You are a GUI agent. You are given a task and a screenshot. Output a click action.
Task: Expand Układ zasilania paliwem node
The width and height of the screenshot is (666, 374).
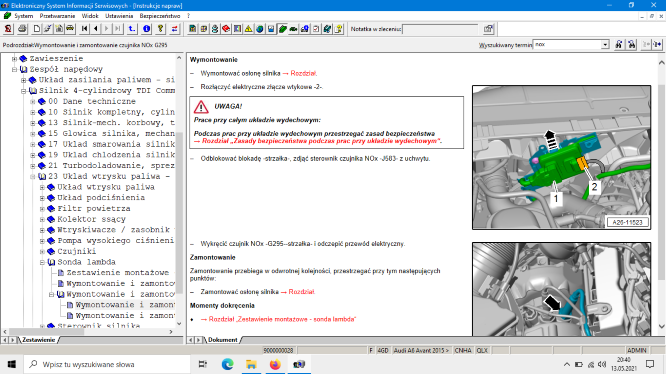pos(24,80)
